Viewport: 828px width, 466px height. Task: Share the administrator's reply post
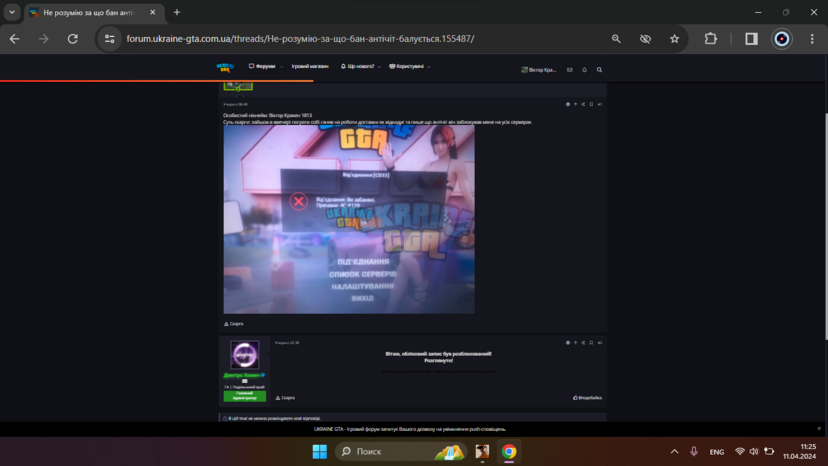583,343
